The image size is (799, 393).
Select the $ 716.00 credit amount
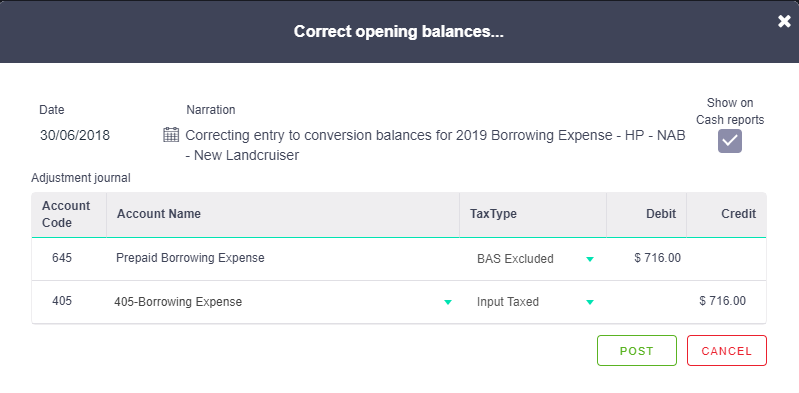(x=723, y=301)
